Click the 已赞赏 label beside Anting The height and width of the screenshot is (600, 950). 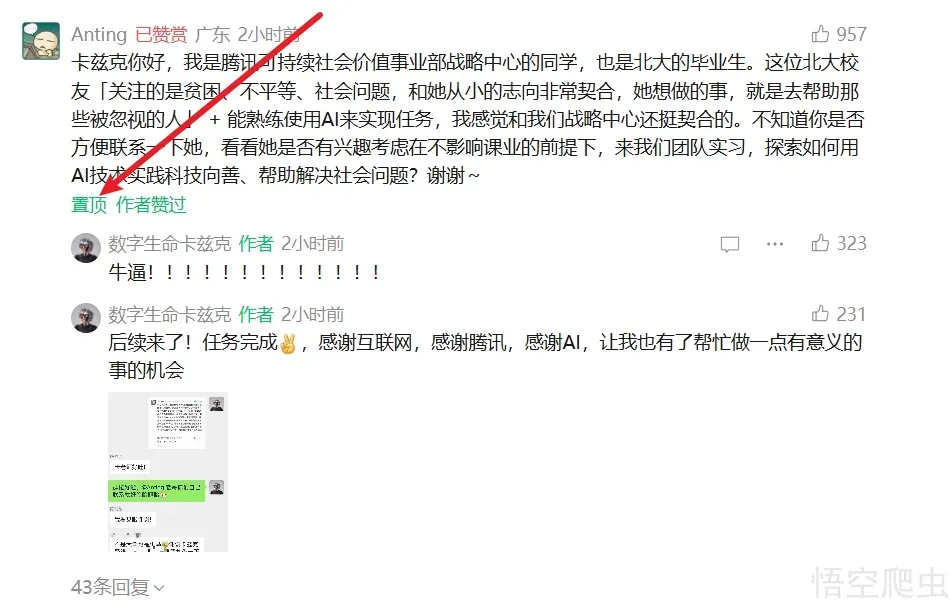click(x=161, y=35)
